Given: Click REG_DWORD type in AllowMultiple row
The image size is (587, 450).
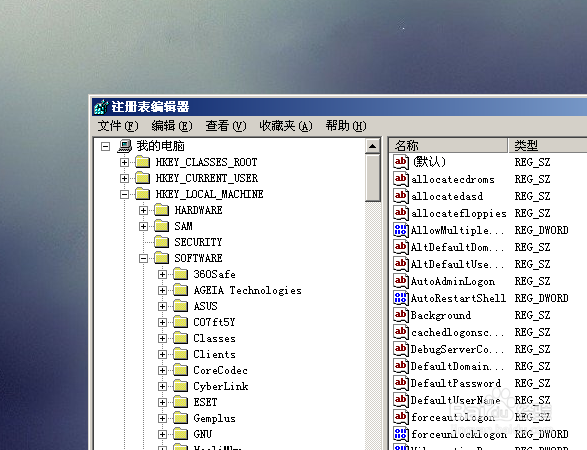Looking at the screenshot, I should point(541,230).
